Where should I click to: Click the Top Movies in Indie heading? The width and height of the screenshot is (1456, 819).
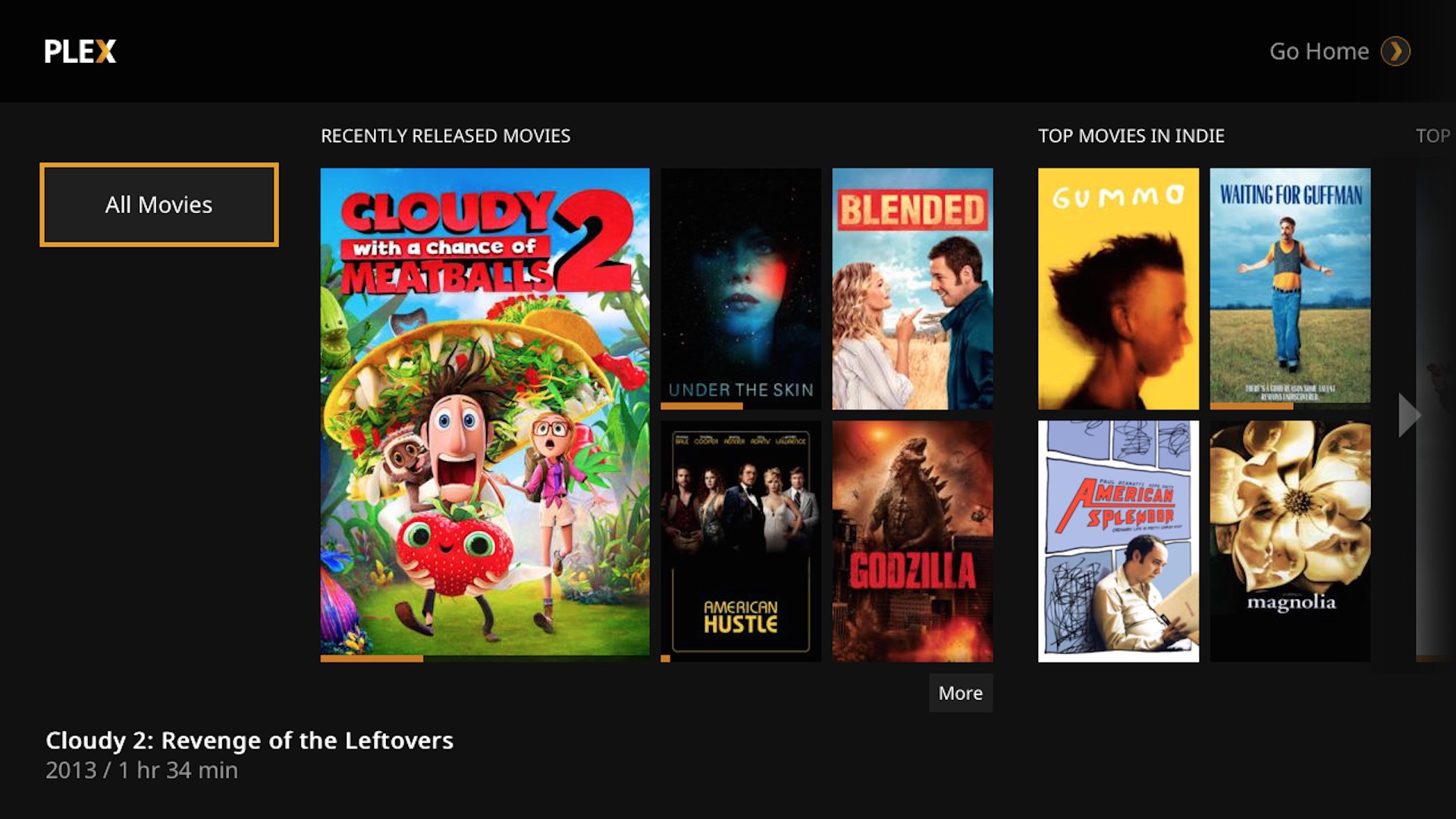pos(1131,136)
